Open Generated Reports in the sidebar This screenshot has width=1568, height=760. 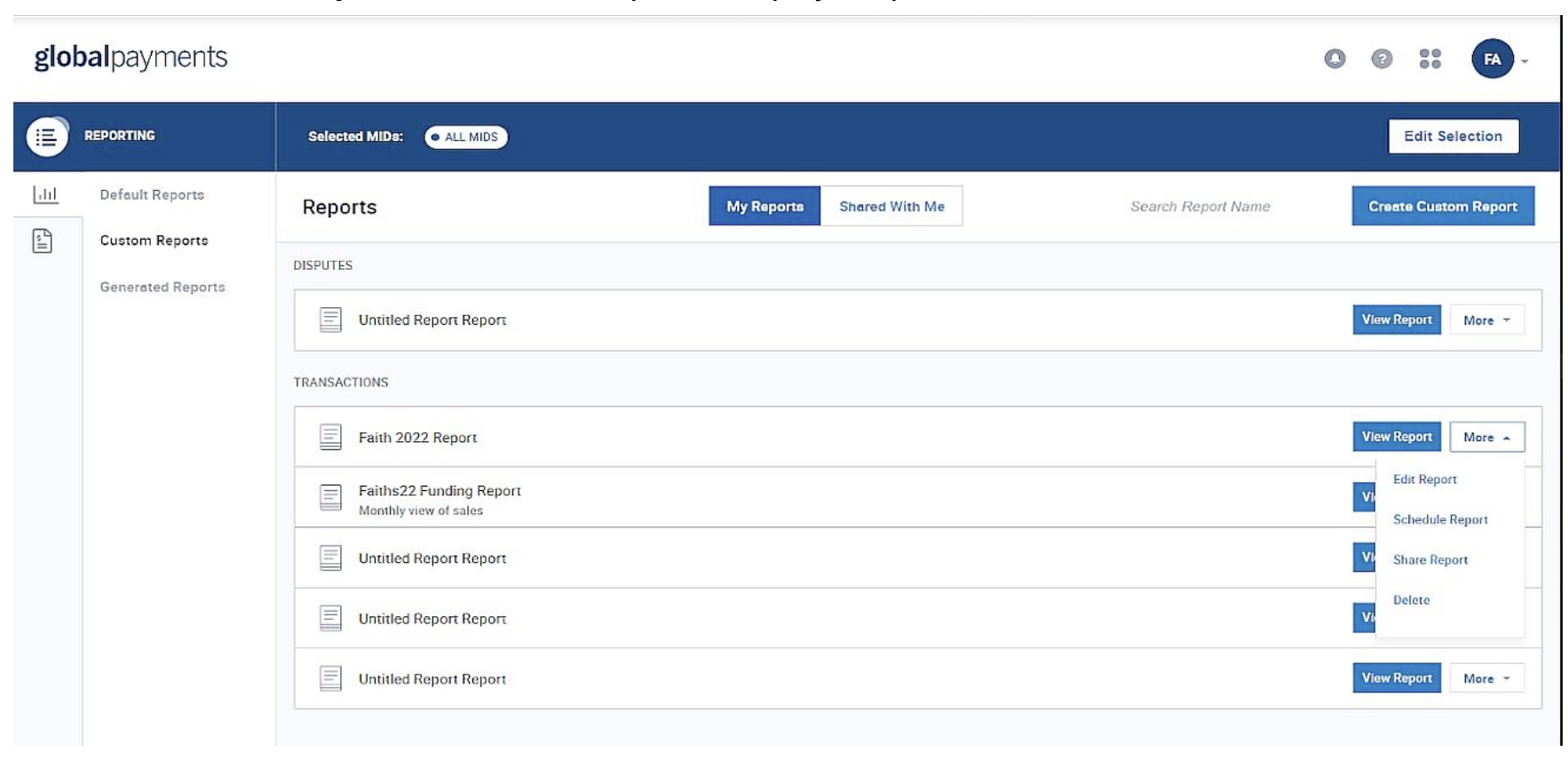point(162,287)
